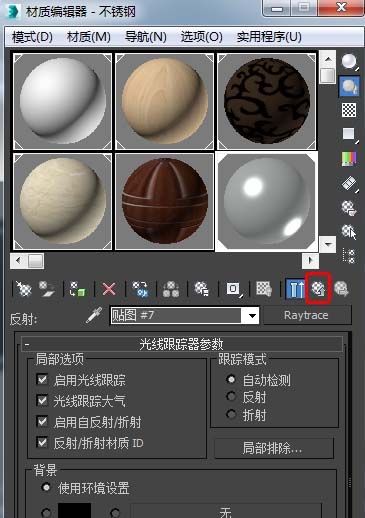This screenshot has width=365, height=518.
Task: Select 自动检测 trace mode radio
Action: (x=231, y=379)
